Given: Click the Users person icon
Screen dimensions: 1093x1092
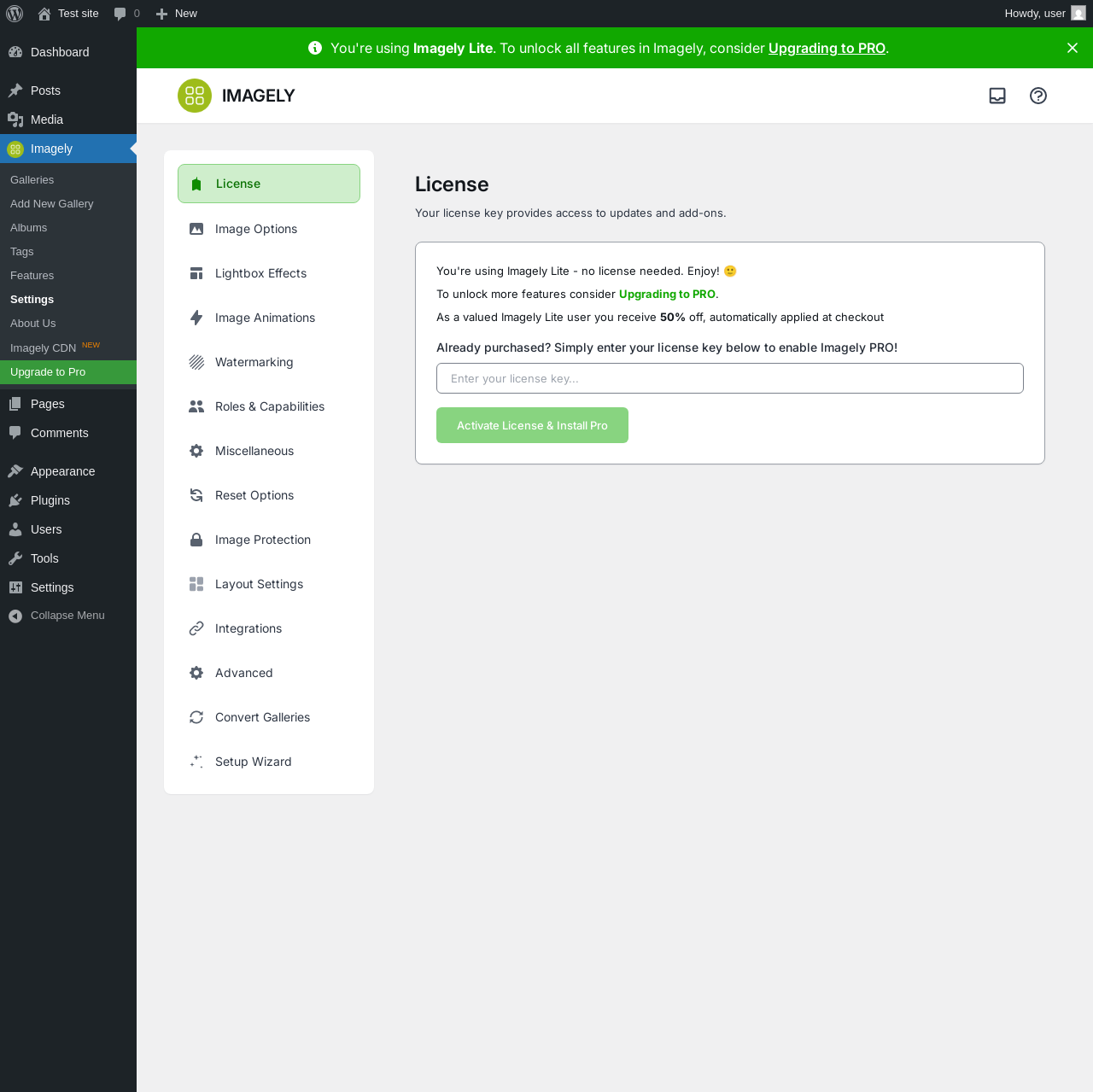Looking at the screenshot, I should click(15, 529).
